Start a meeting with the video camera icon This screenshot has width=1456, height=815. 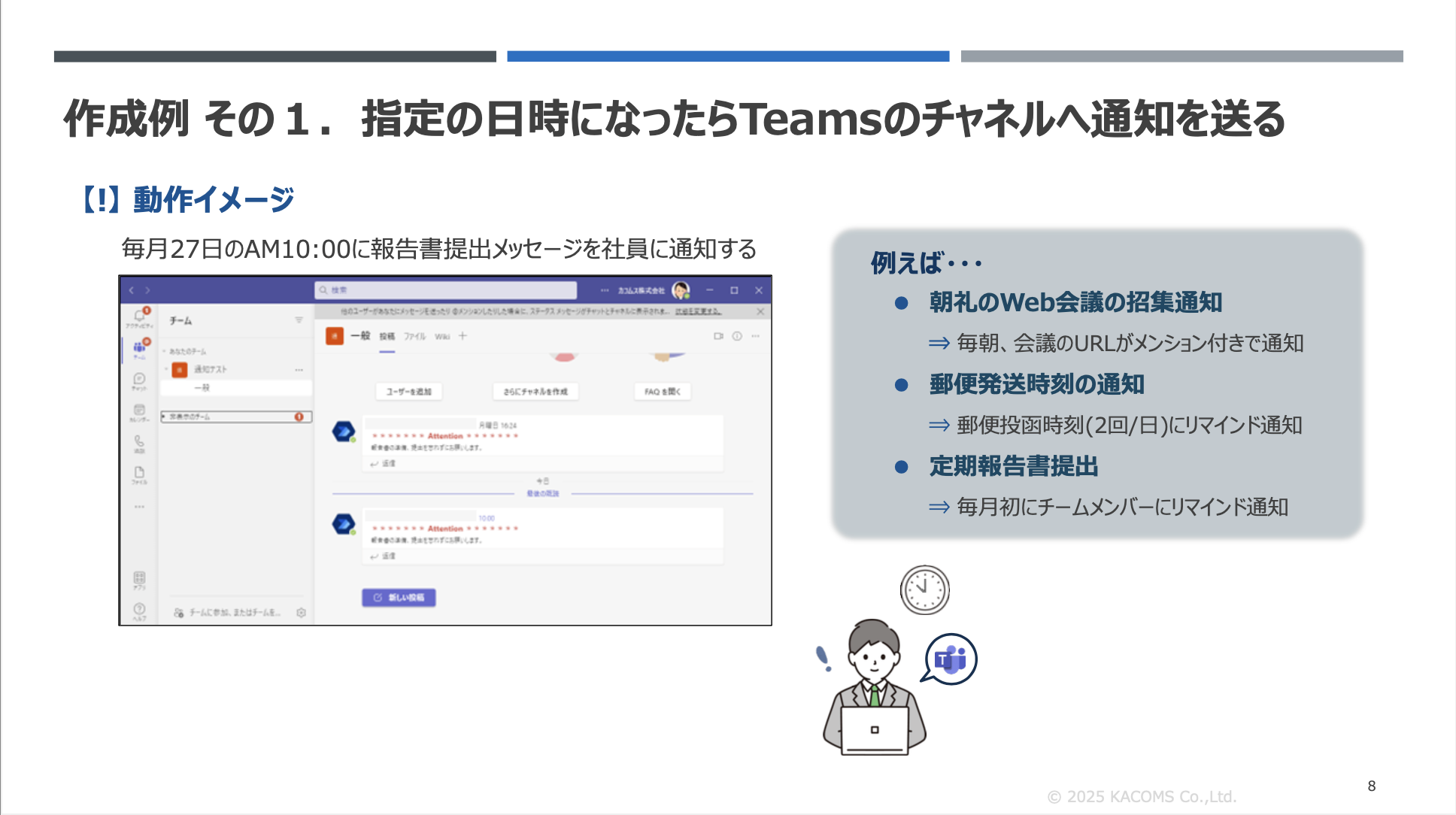click(718, 336)
